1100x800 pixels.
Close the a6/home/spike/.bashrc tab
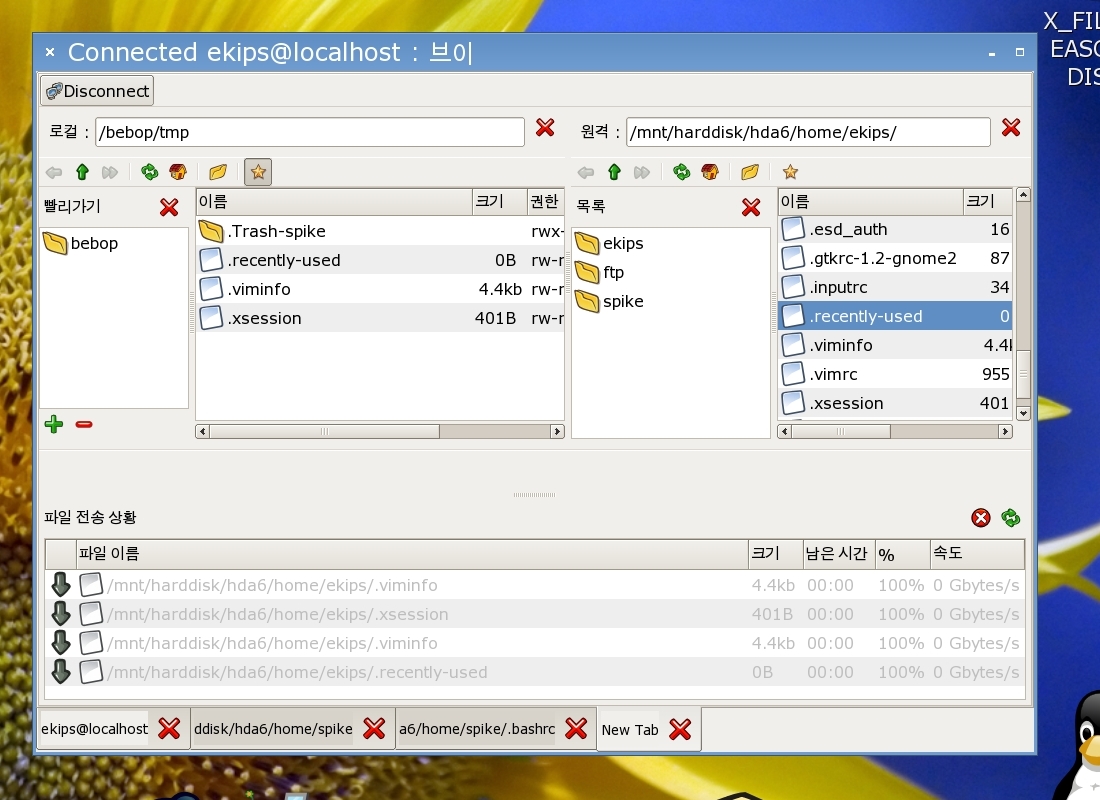[x=576, y=729]
